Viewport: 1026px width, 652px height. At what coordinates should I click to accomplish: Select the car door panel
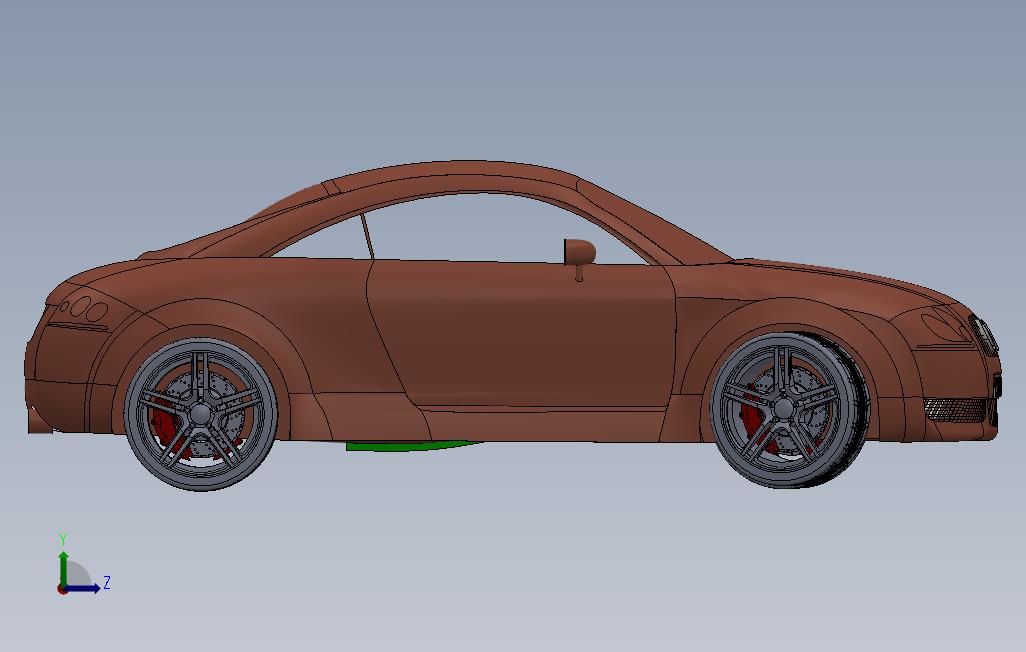[x=522, y=335]
